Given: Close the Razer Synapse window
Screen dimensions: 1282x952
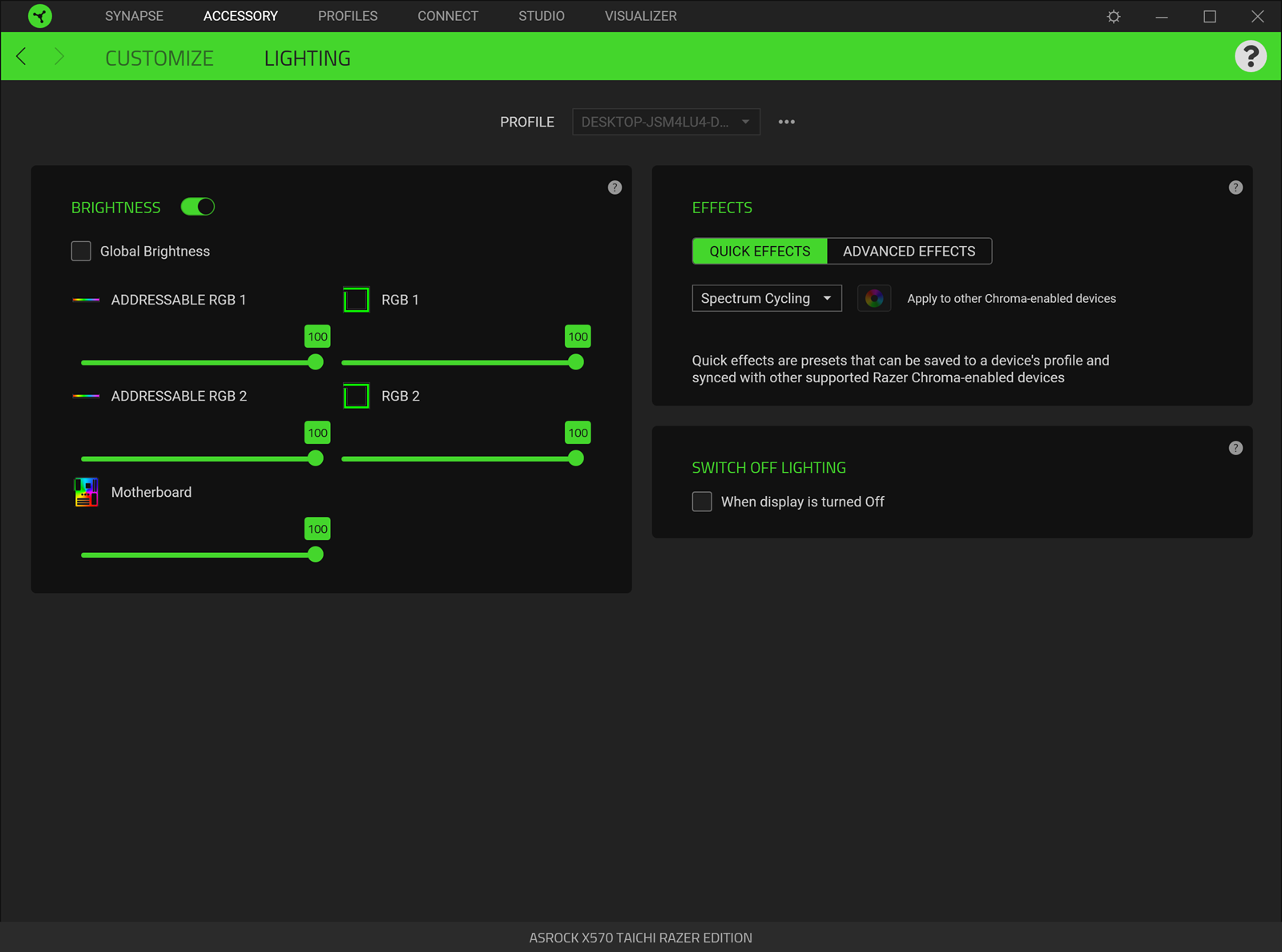Looking at the screenshot, I should [1258, 16].
